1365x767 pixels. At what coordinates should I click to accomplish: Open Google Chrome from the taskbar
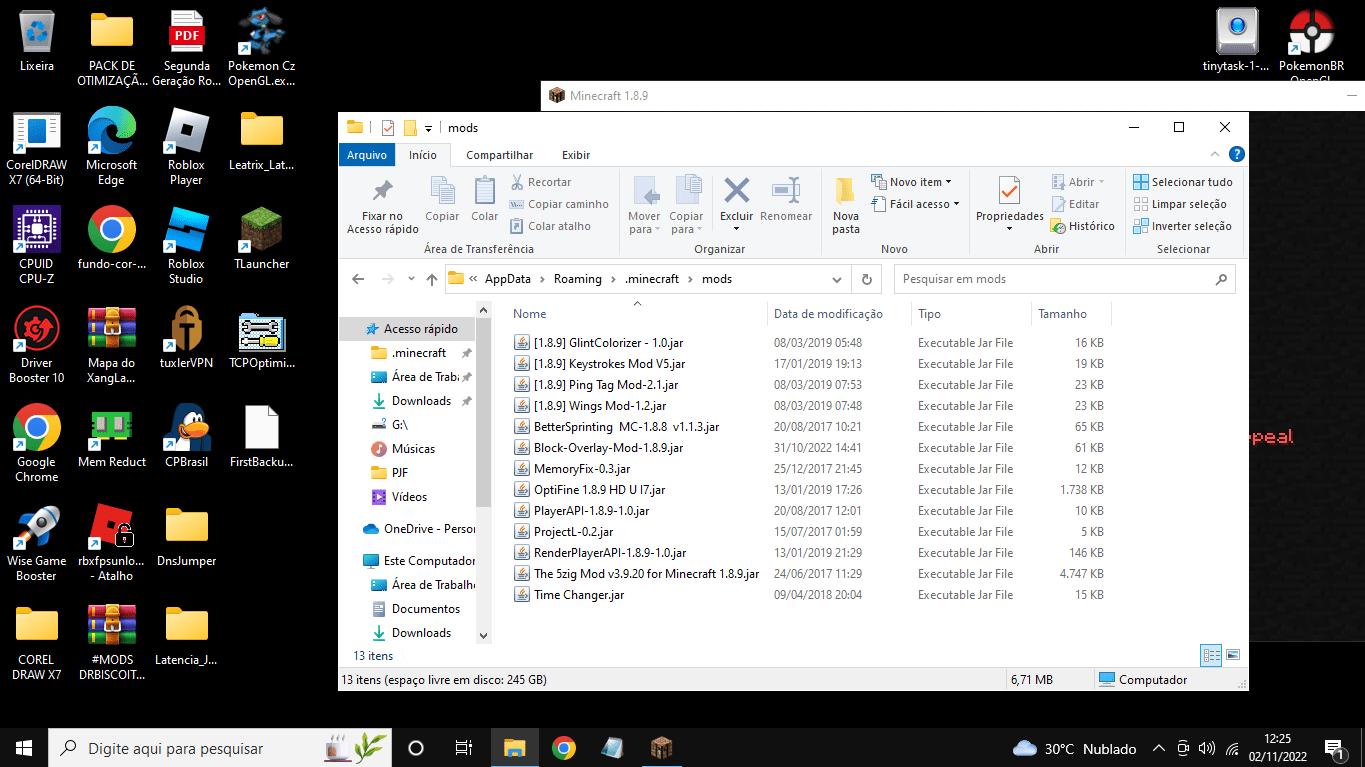[x=564, y=748]
